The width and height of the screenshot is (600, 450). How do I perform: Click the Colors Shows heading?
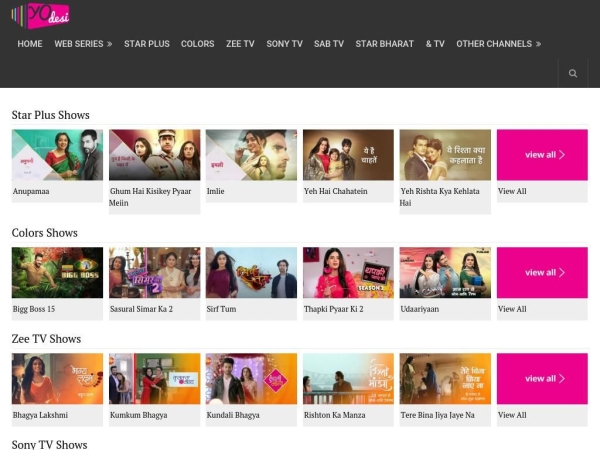45,233
